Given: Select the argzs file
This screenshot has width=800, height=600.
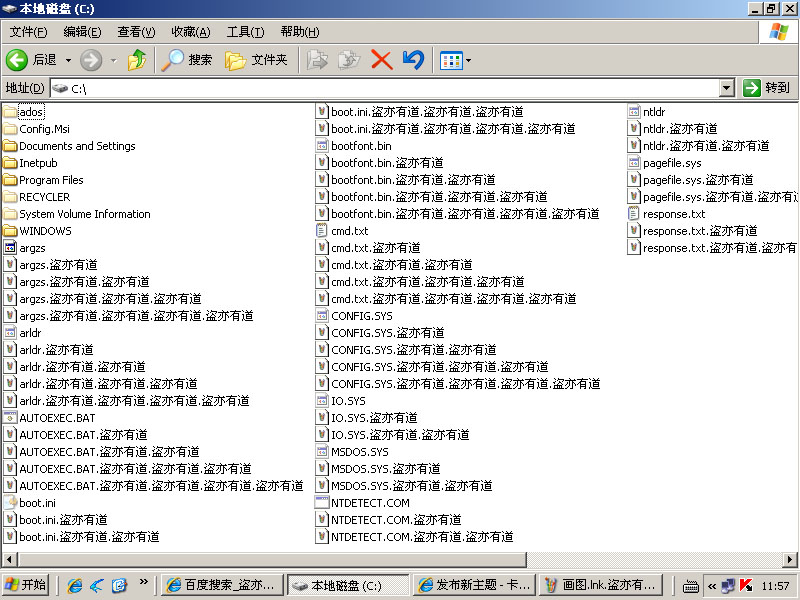Looking at the screenshot, I should (24, 248).
